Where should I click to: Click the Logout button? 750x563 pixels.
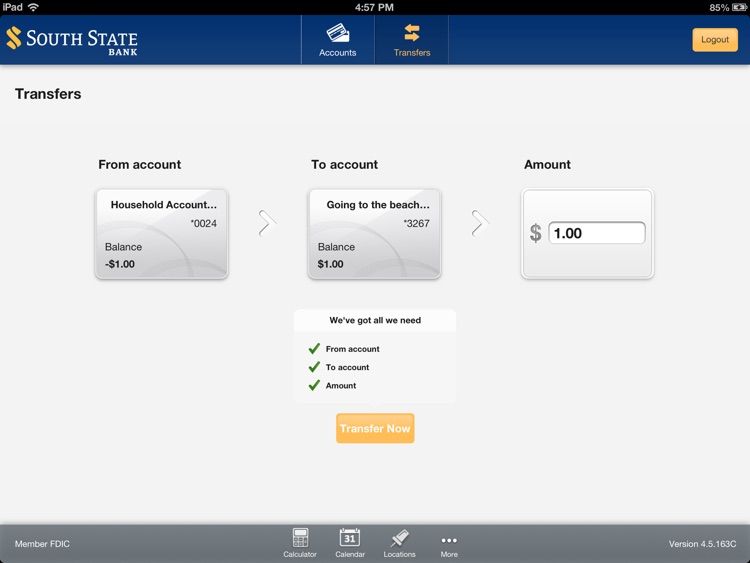[715, 40]
